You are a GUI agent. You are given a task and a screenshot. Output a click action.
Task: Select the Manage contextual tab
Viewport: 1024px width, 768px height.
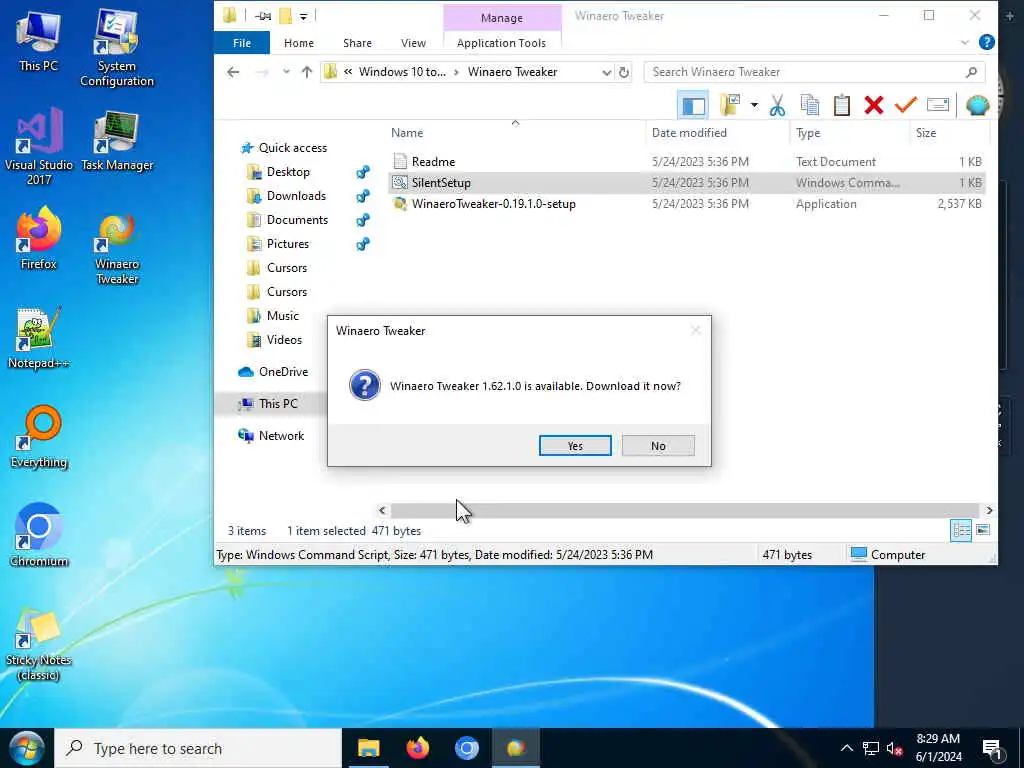502,18
